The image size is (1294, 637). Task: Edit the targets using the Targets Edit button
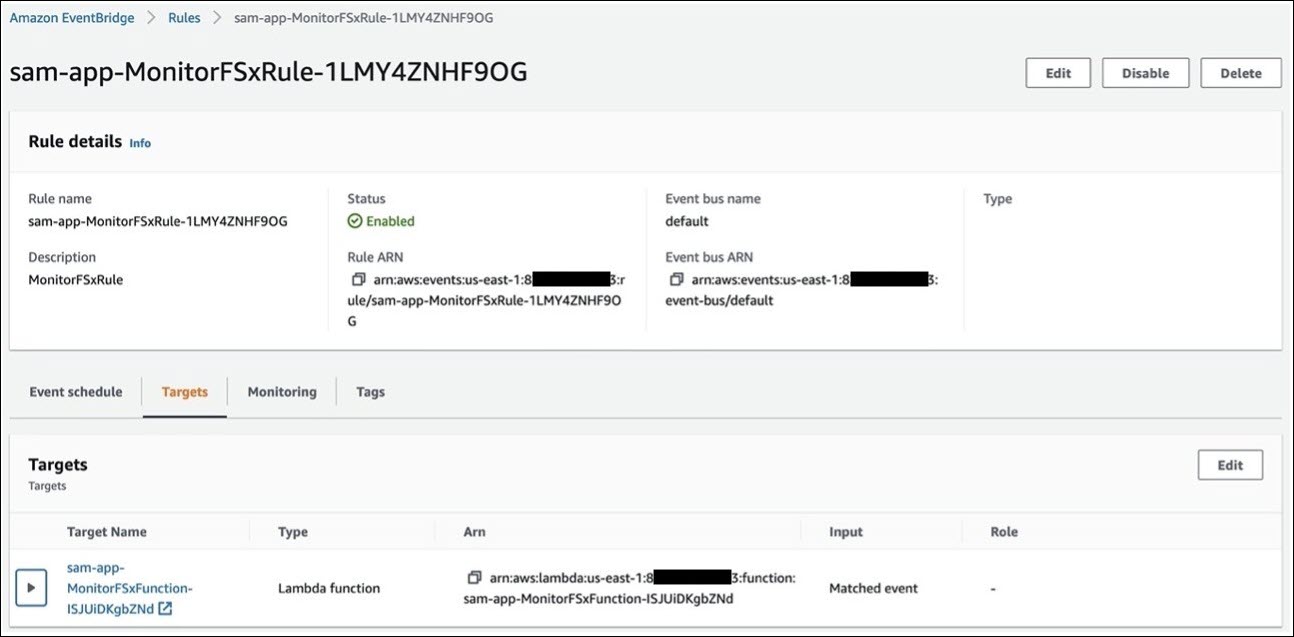1230,465
